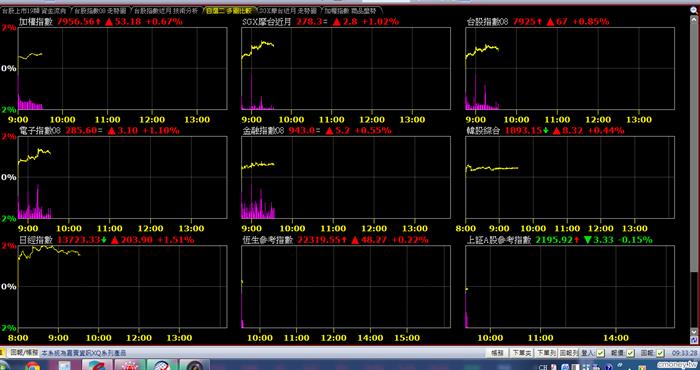Open the red and blue taskbar app icon

[98, 365]
